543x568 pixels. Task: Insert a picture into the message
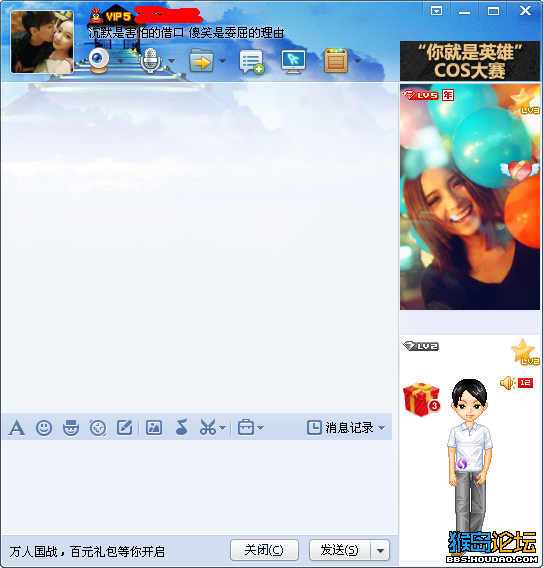click(x=154, y=428)
